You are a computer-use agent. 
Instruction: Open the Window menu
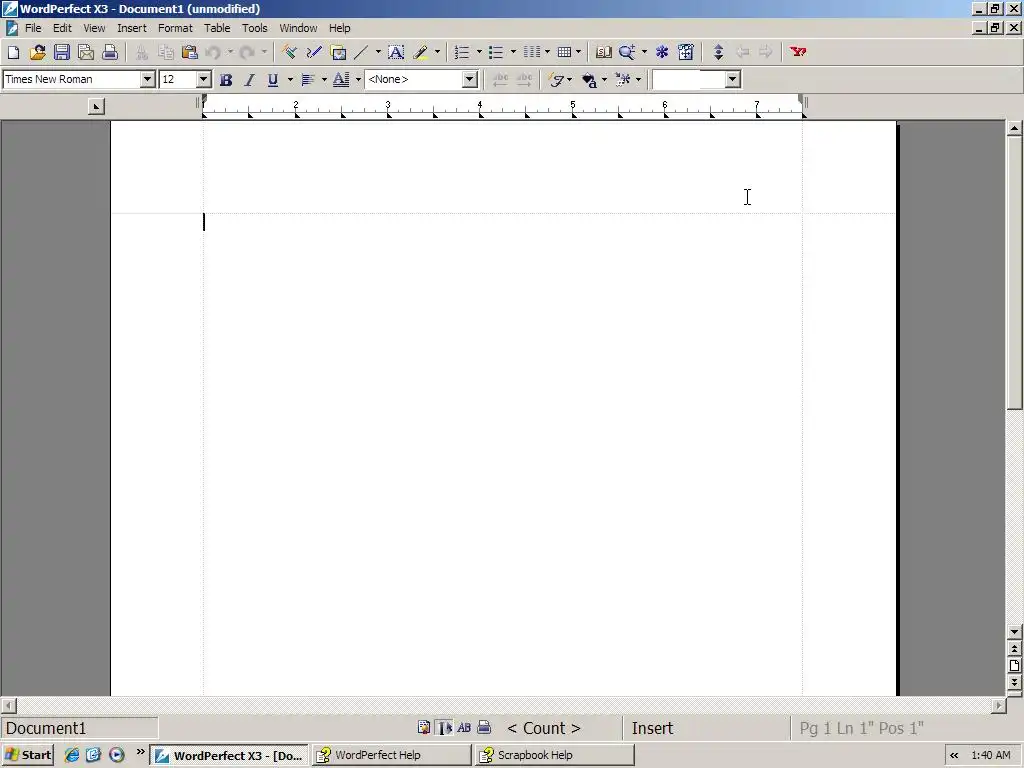tap(298, 28)
